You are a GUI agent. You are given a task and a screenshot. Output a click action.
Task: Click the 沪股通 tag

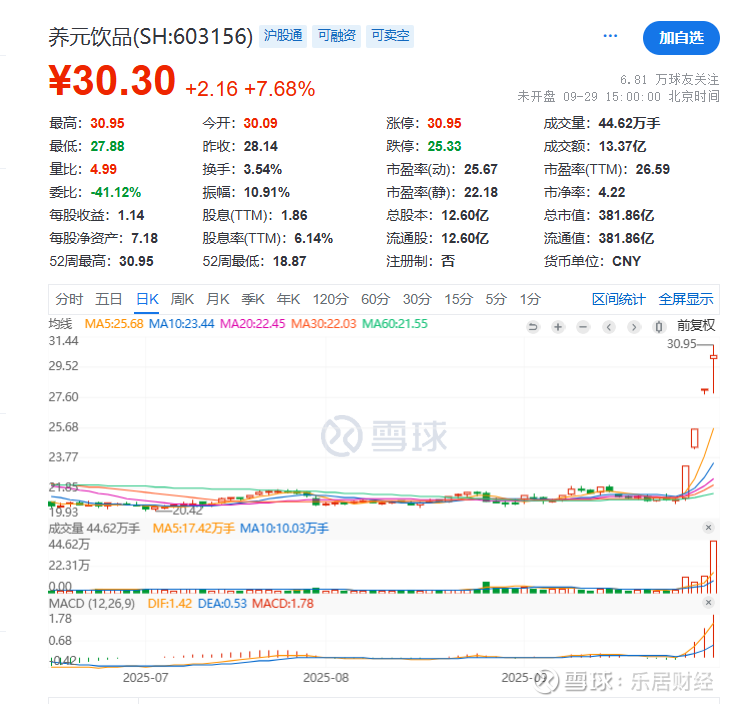pyautogui.click(x=283, y=36)
